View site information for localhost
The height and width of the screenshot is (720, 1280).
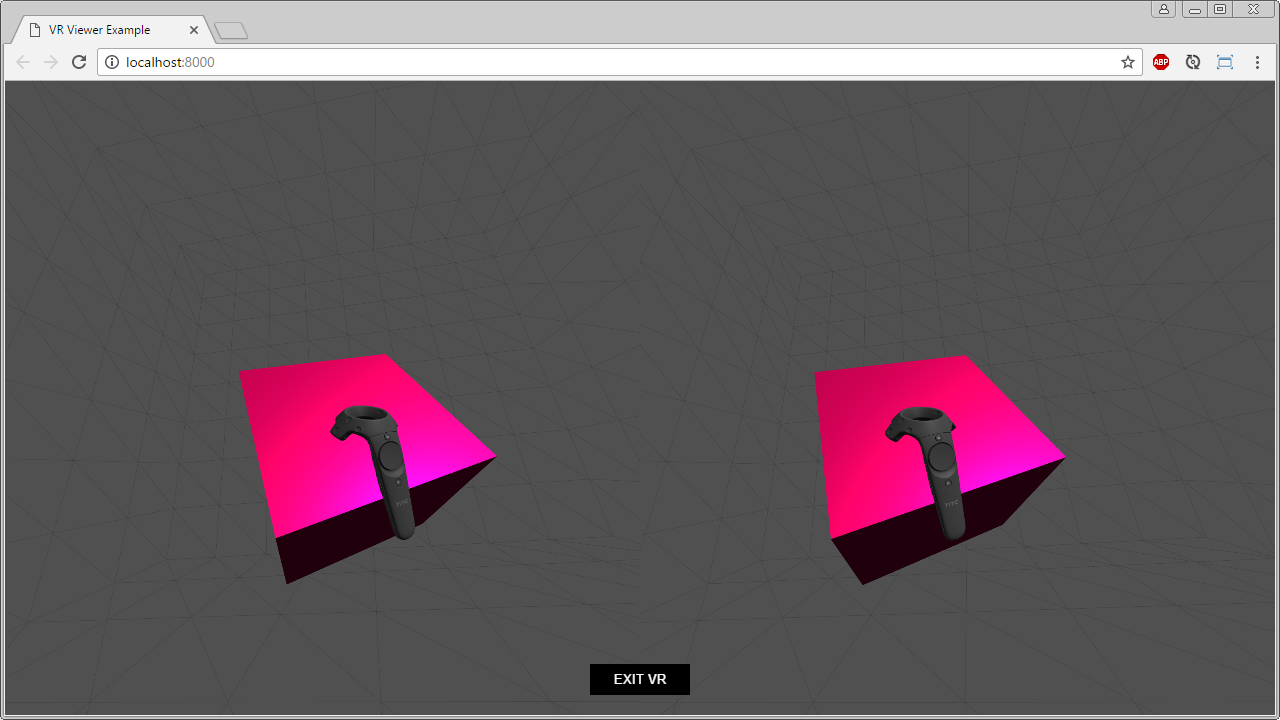[112, 62]
